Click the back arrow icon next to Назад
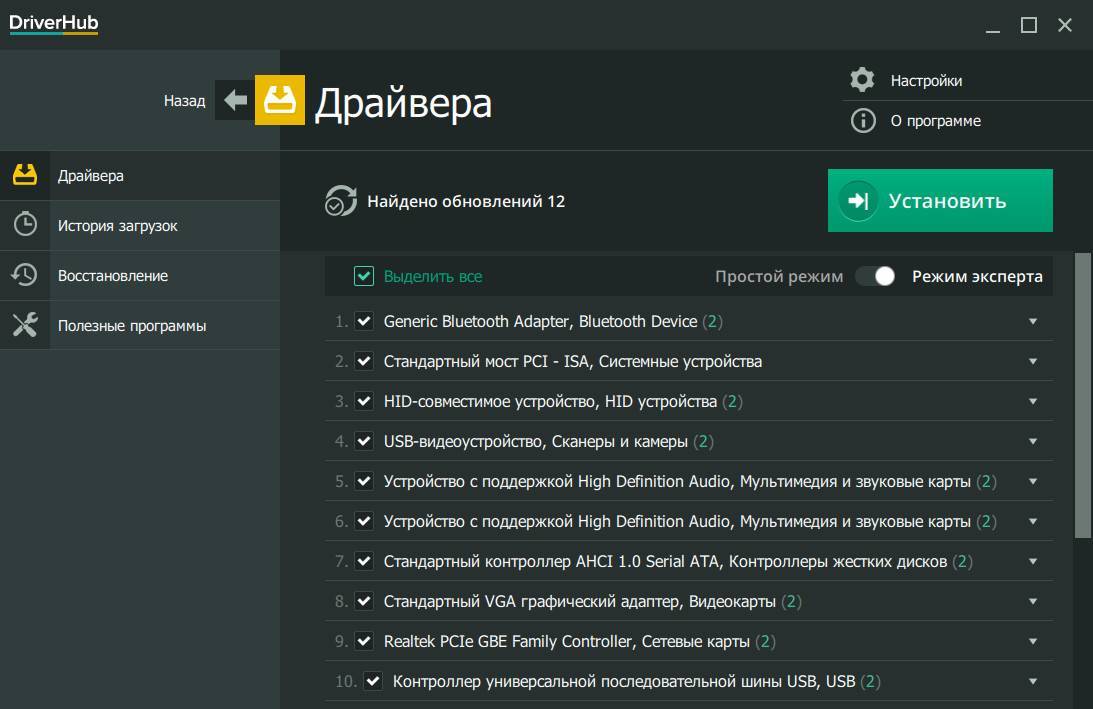Image resolution: width=1093 pixels, height=709 pixels. 235,100
